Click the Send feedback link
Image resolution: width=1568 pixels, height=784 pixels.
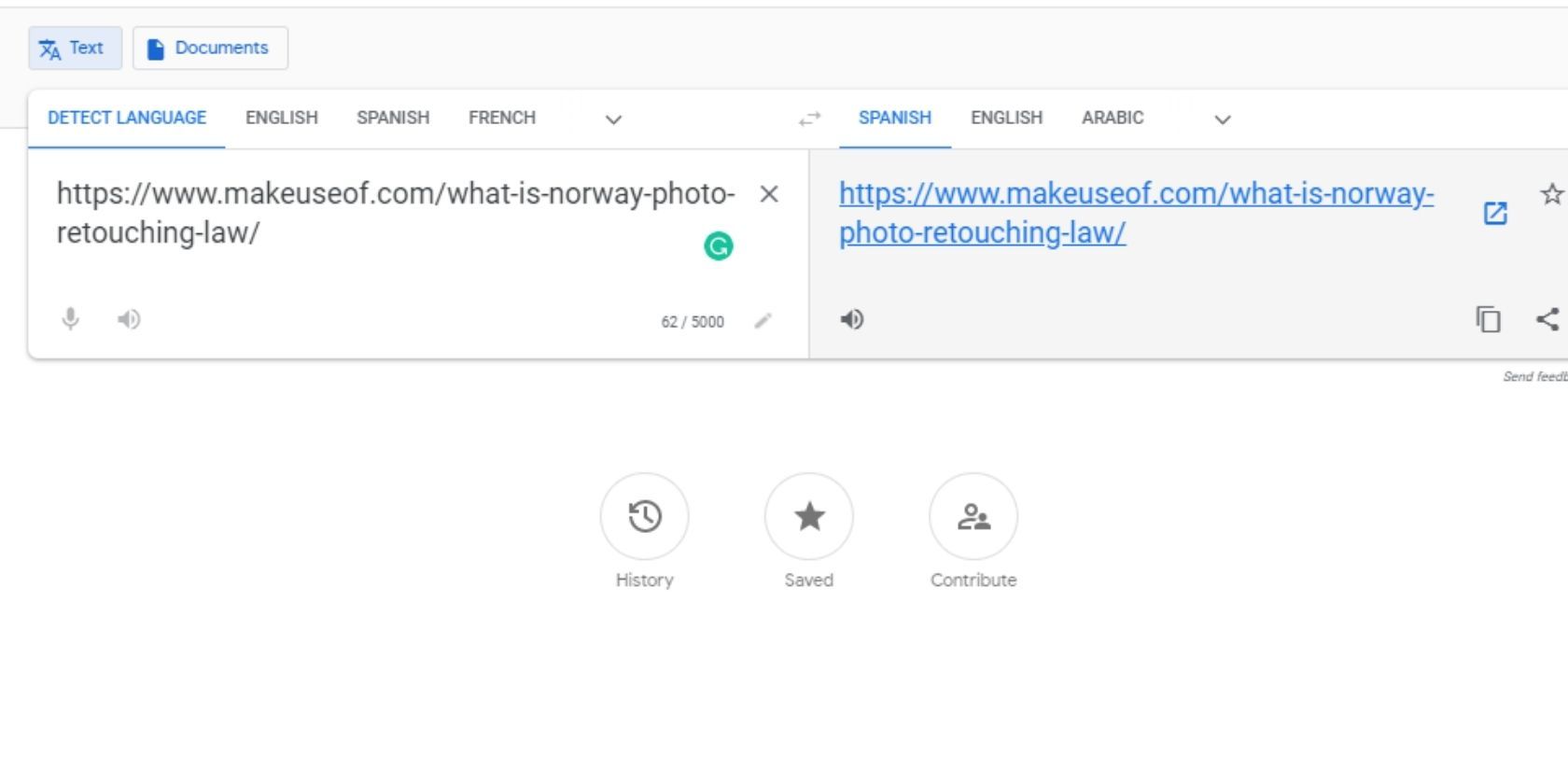pos(1534,376)
